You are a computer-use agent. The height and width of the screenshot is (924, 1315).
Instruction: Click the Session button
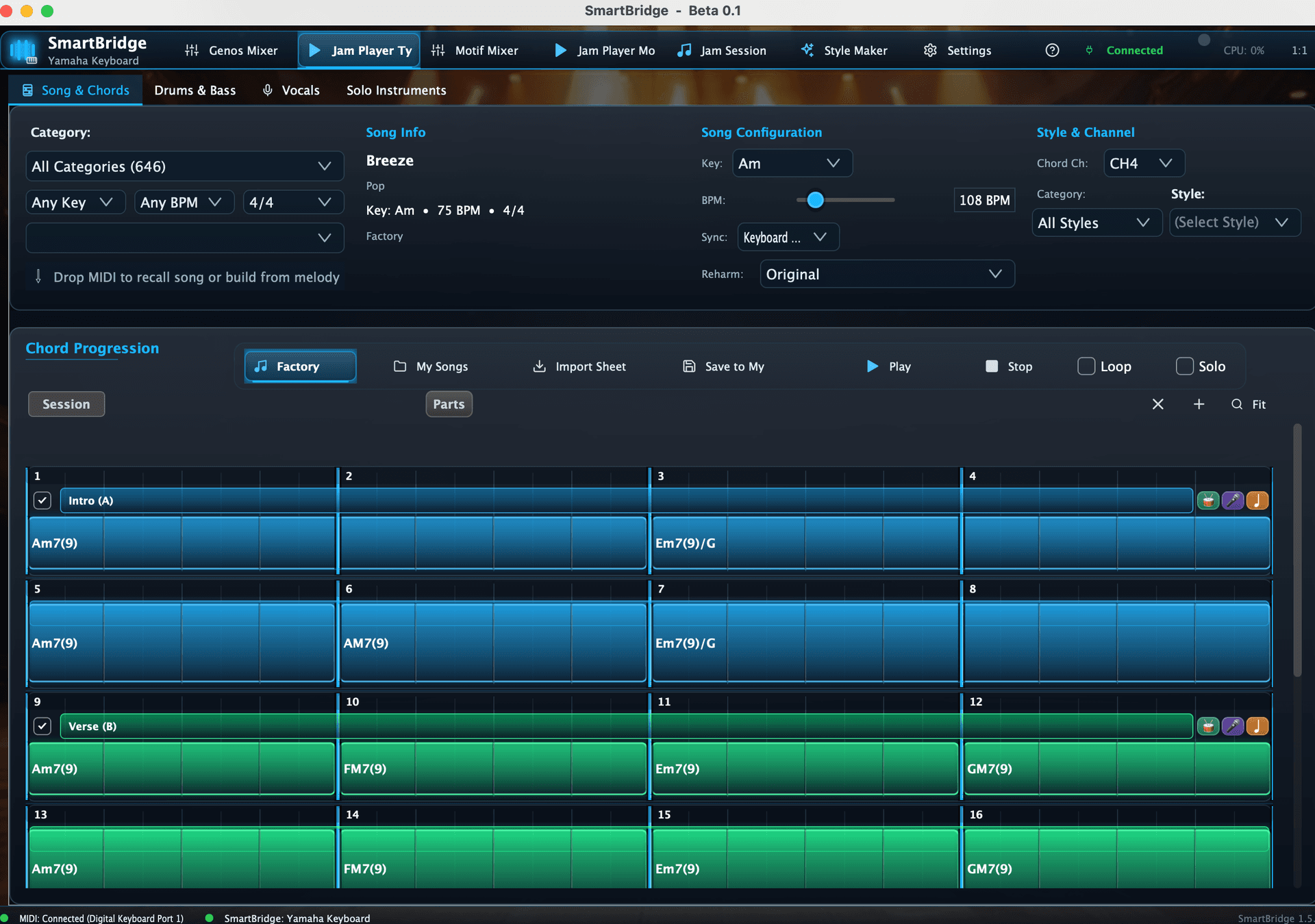click(66, 404)
